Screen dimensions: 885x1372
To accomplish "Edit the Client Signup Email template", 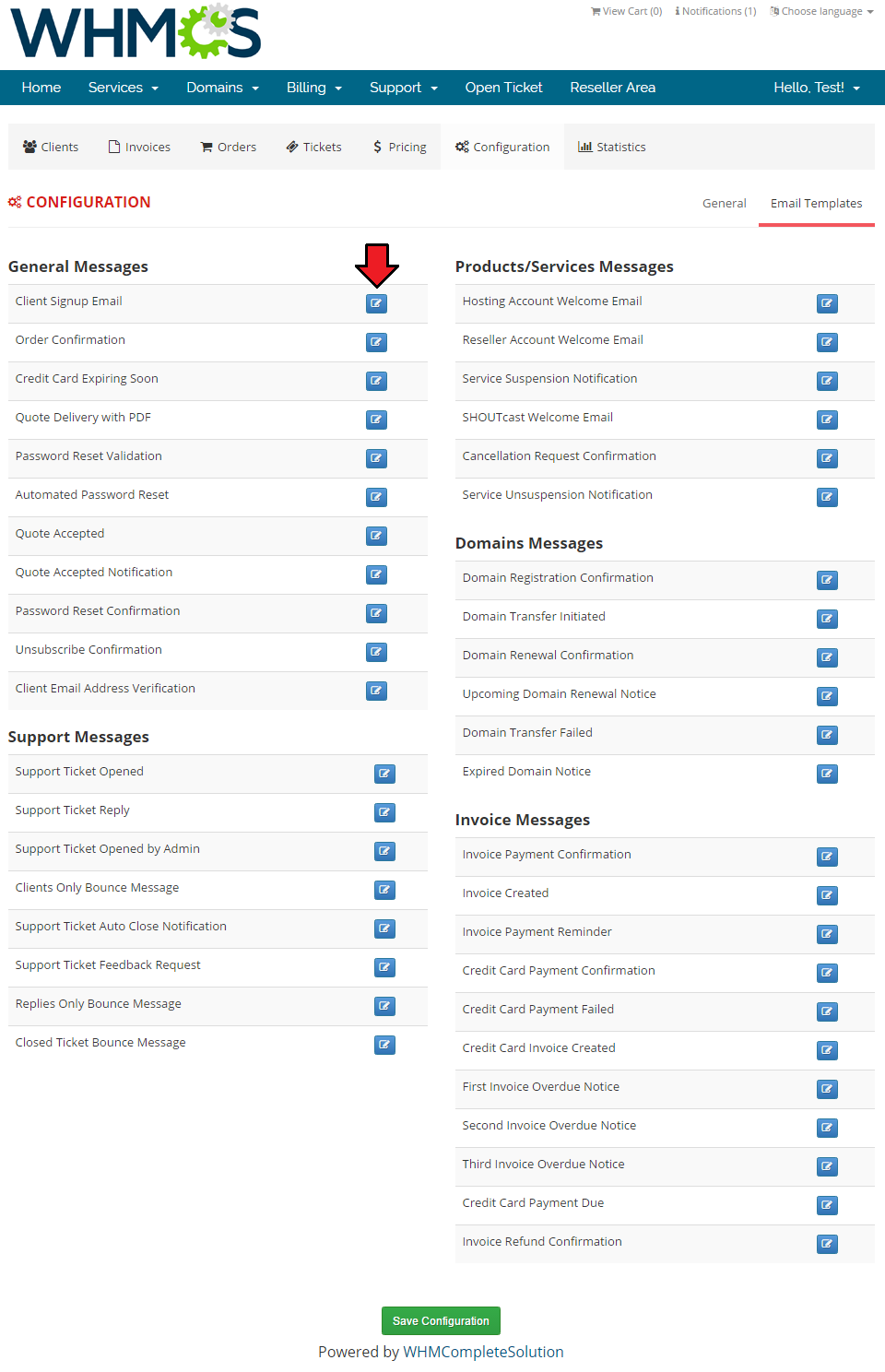I will 376,303.
